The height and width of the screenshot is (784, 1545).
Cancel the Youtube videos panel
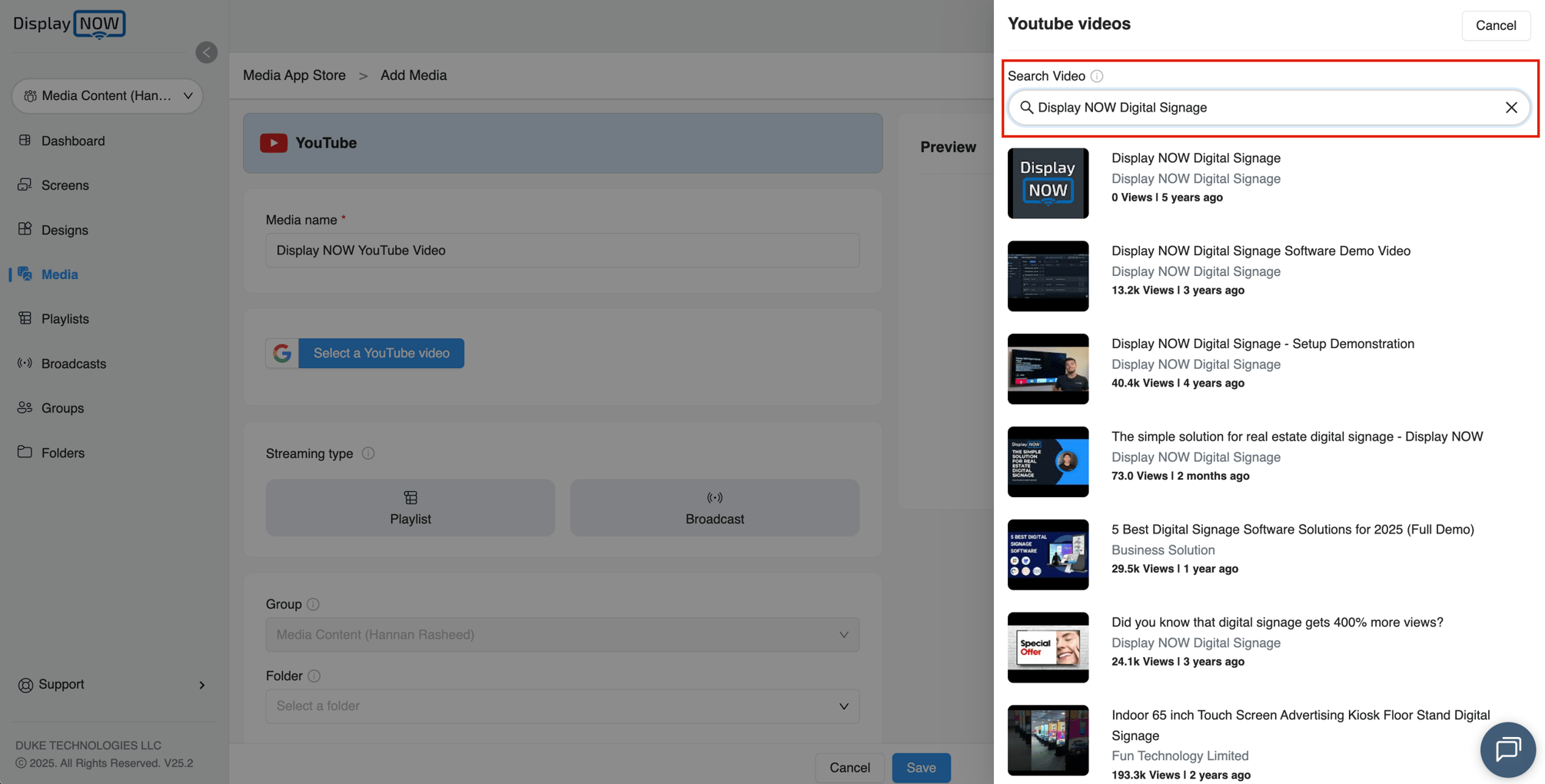click(x=1495, y=25)
